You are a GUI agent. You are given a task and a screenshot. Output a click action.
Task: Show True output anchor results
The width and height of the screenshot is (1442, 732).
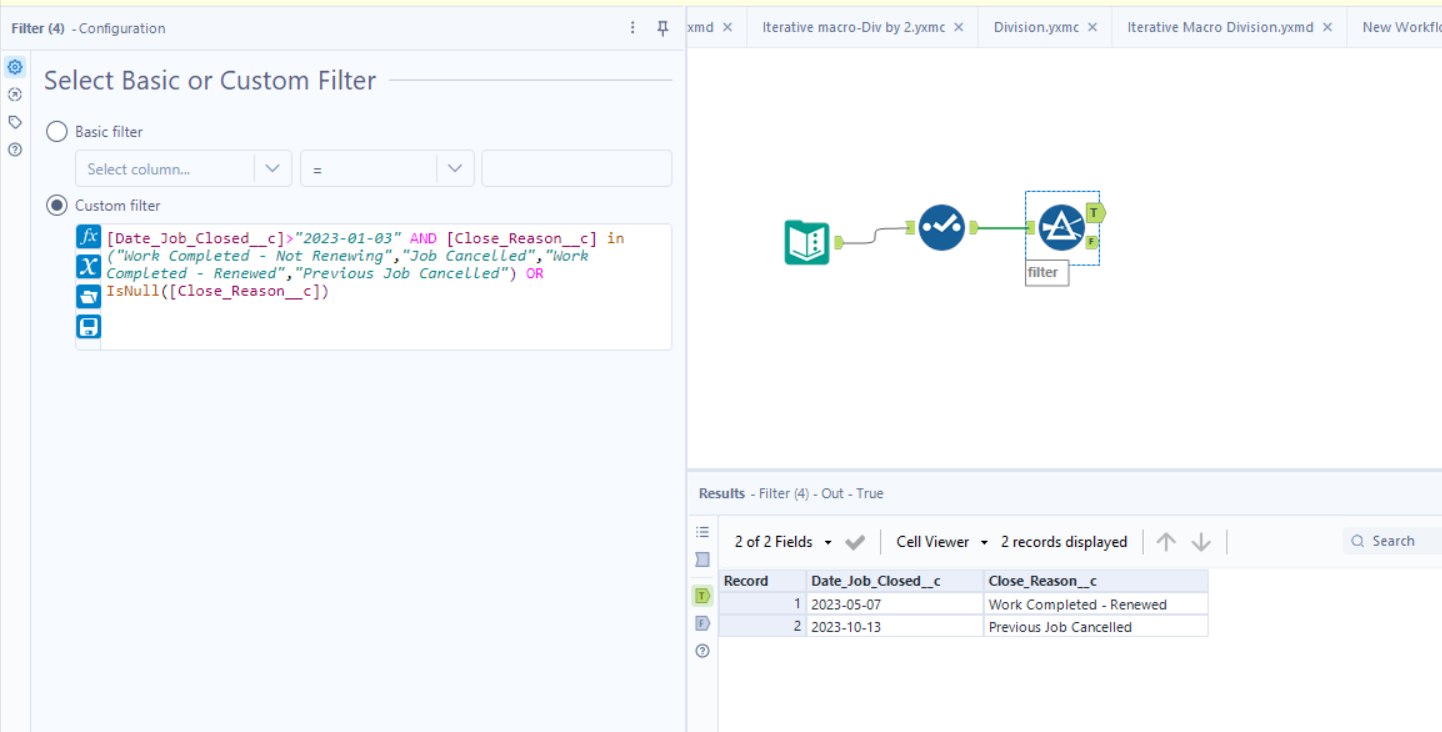(x=702, y=596)
